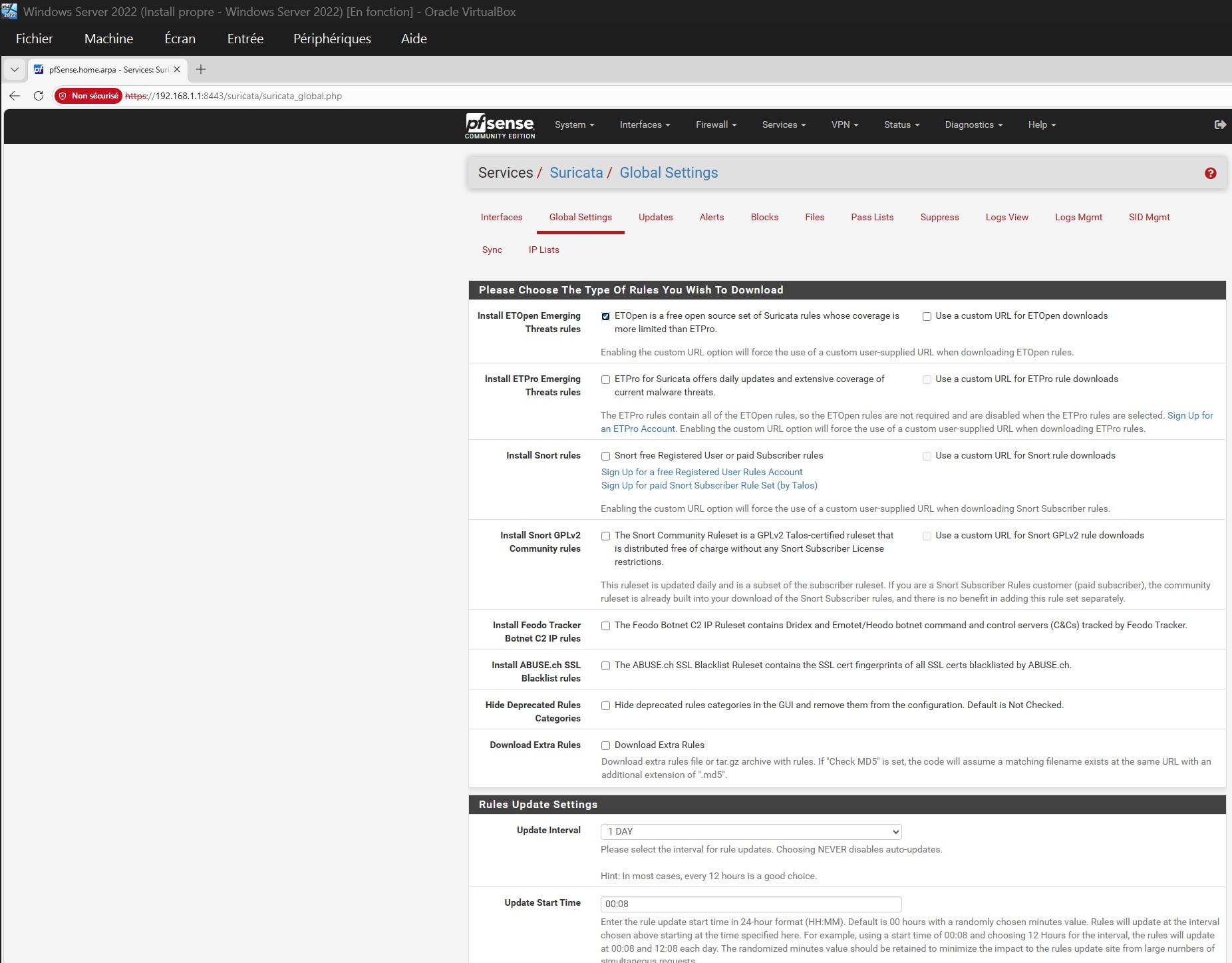Screen dimensions: 1232x963
Task: Open a new browser tab with plus icon
Action: point(201,69)
